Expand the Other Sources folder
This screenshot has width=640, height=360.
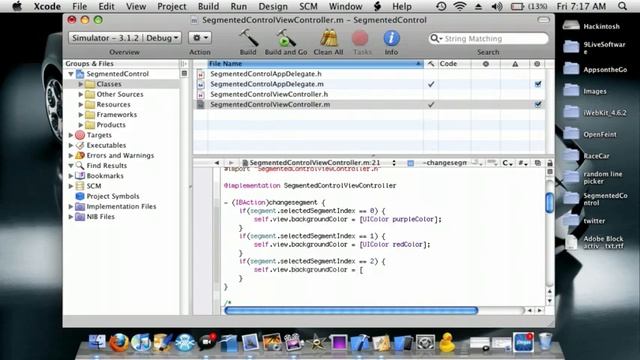(81, 94)
